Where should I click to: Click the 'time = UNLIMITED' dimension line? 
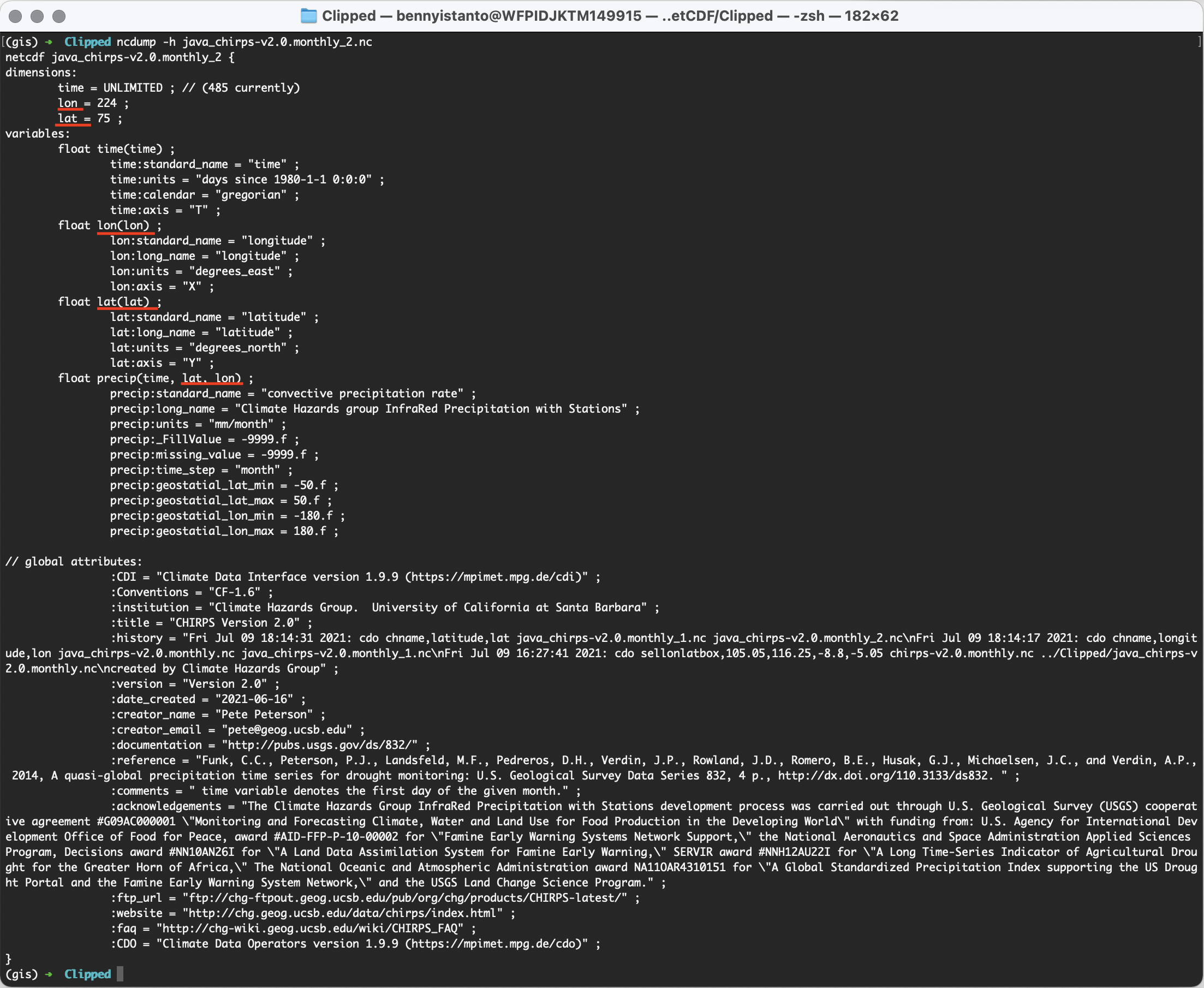click(x=178, y=88)
